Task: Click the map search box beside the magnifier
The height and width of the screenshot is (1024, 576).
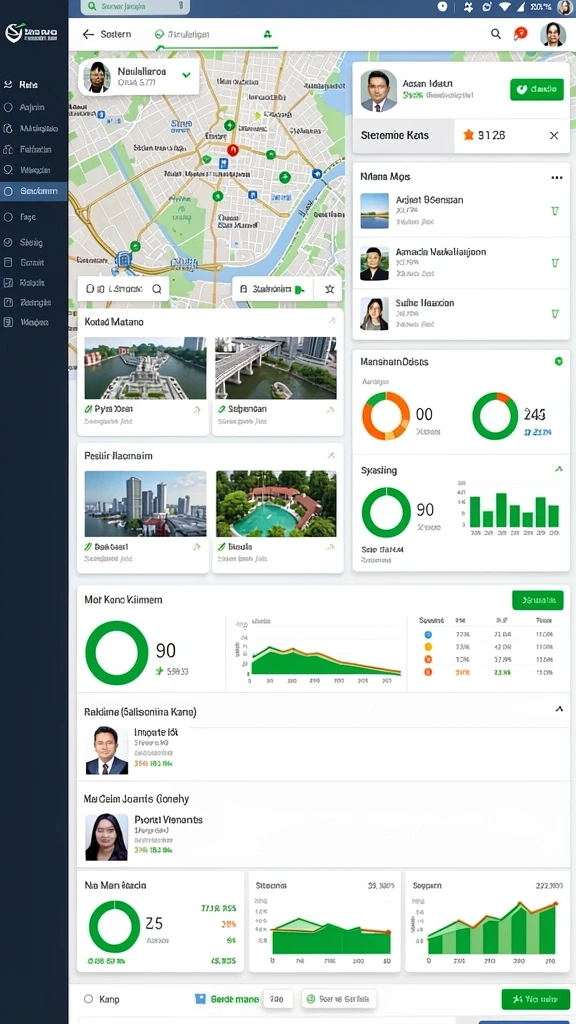Action: click(123, 288)
